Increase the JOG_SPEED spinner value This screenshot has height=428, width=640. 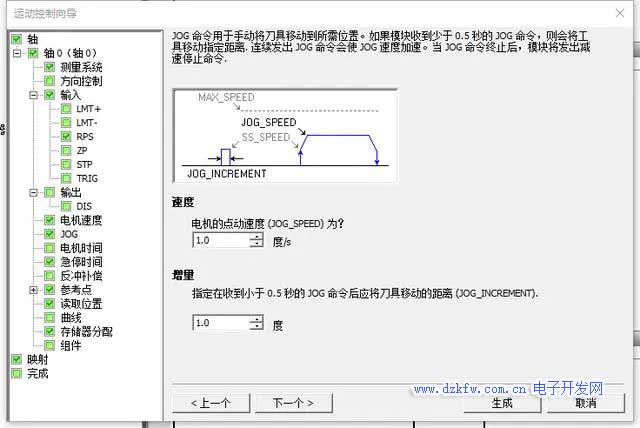click(x=257, y=237)
